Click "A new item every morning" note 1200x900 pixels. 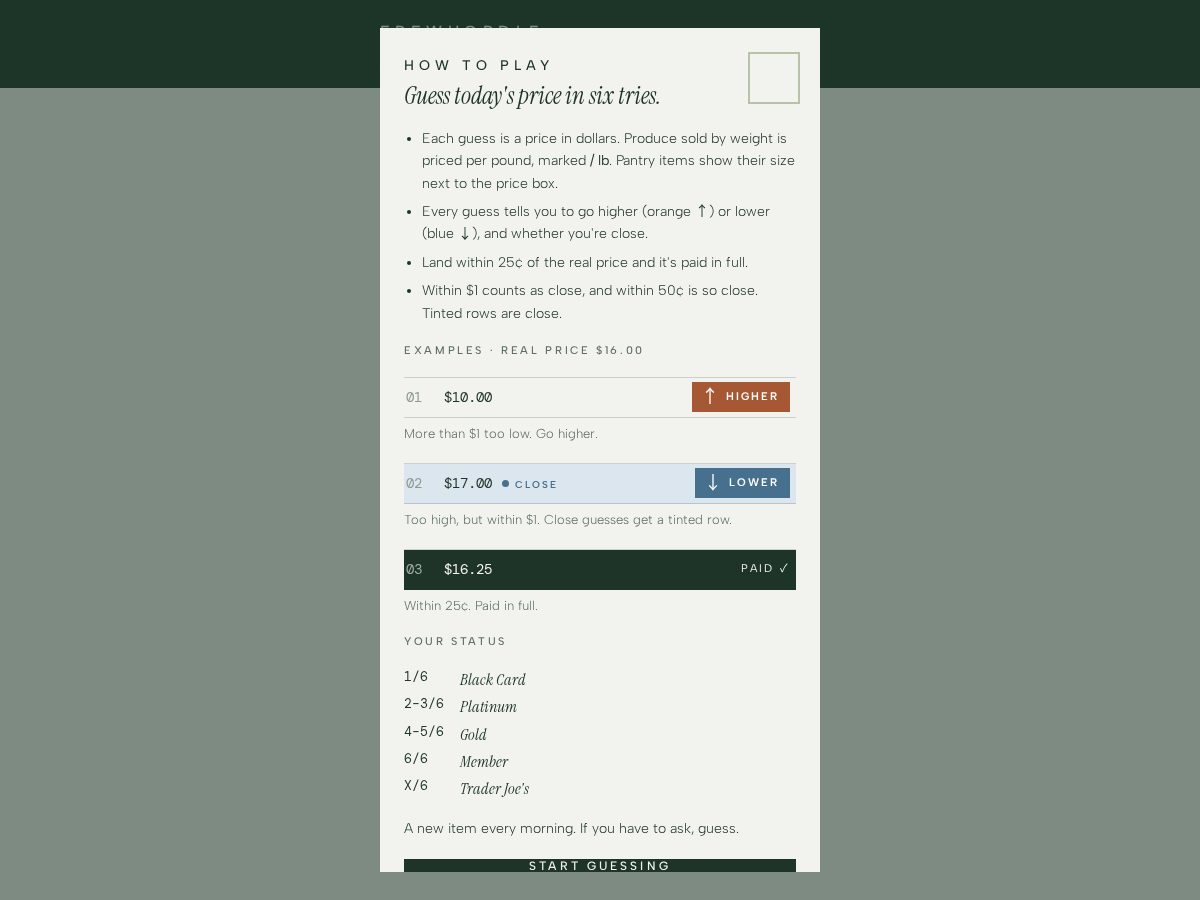pos(571,829)
